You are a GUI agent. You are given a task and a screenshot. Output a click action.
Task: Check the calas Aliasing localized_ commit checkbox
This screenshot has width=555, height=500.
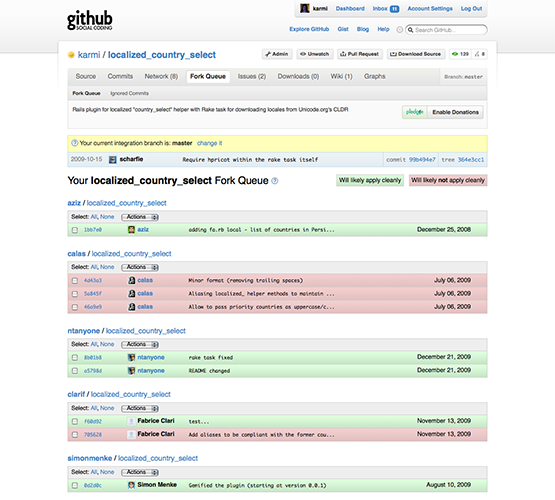click(75, 294)
